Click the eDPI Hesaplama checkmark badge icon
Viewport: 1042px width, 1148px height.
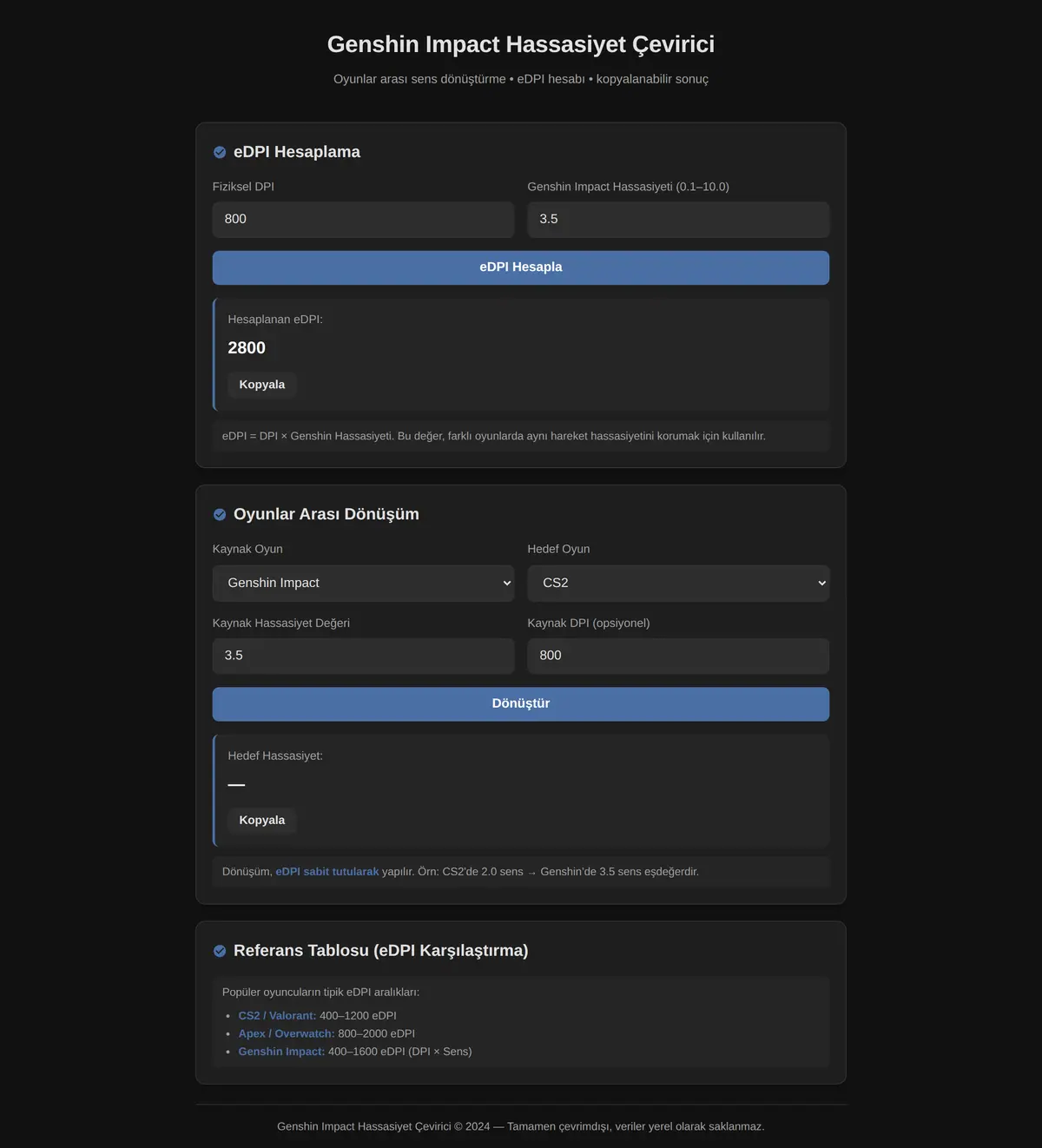tap(220, 152)
